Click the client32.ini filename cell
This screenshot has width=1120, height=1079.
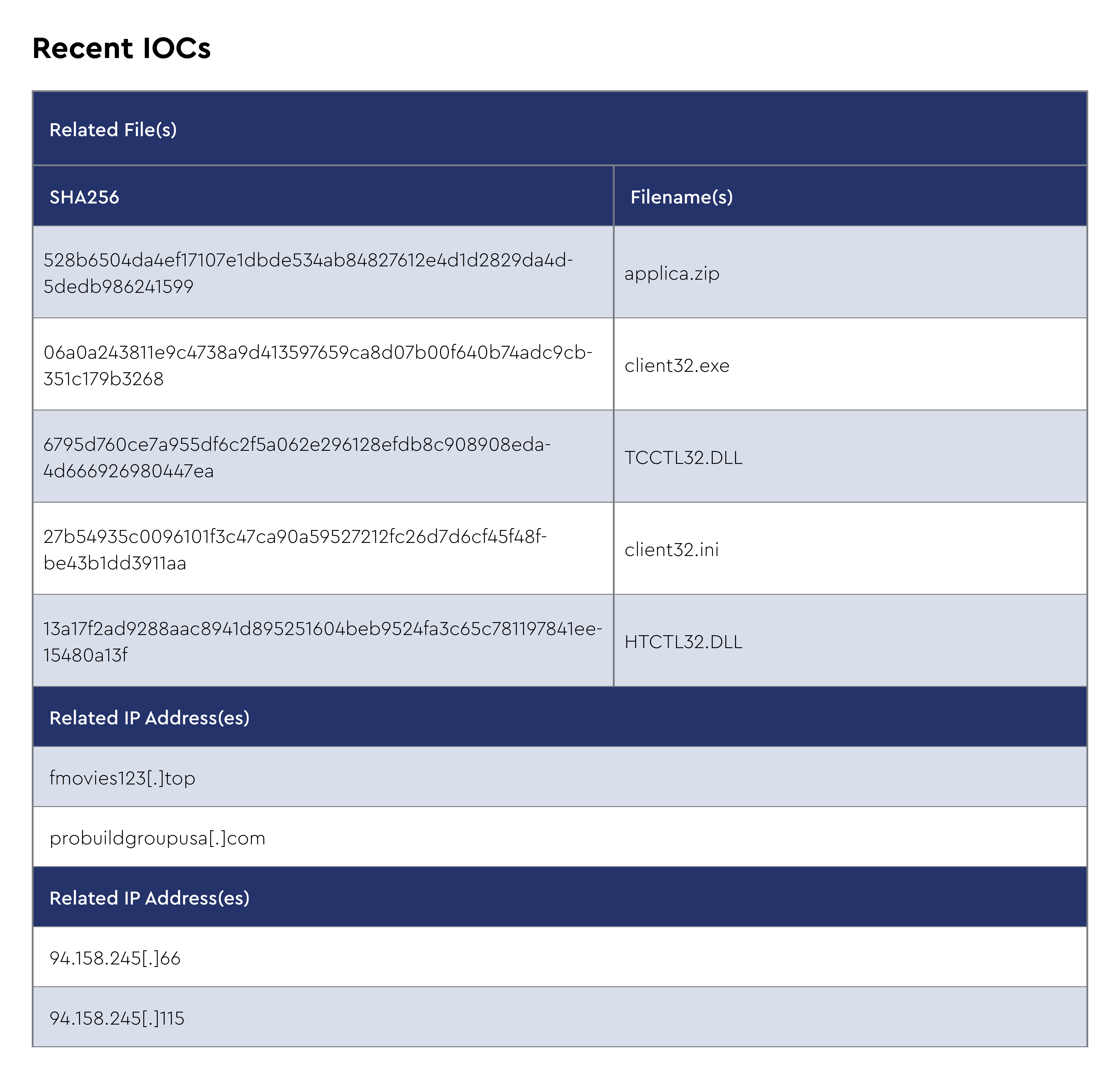671,549
